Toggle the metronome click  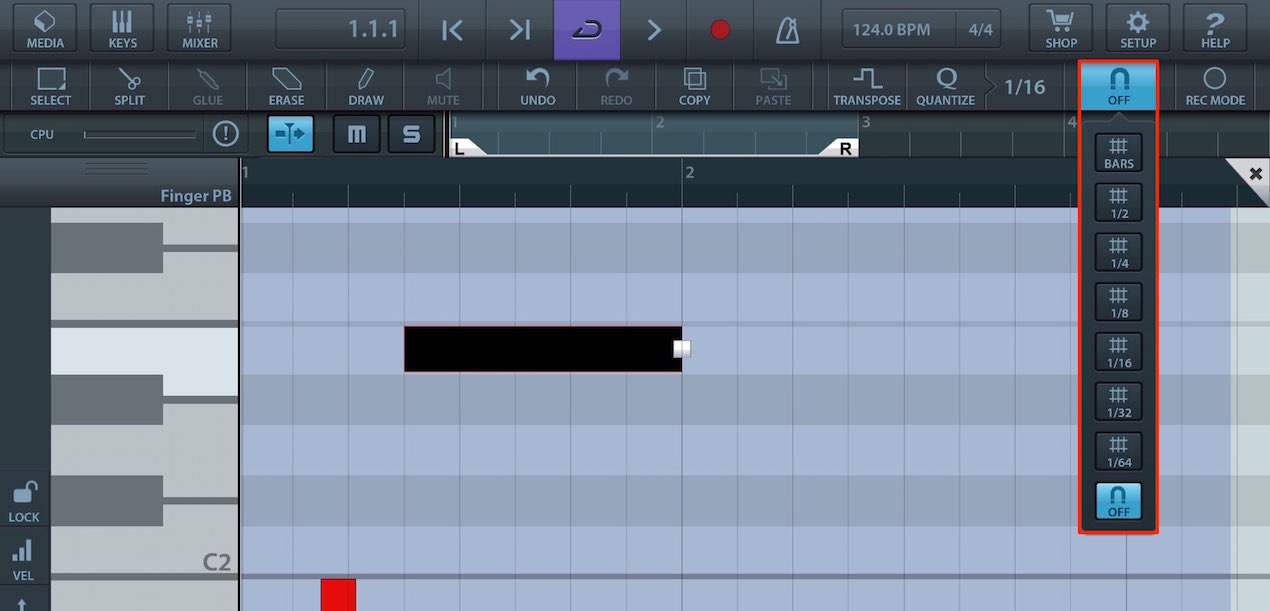pos(787,30)
